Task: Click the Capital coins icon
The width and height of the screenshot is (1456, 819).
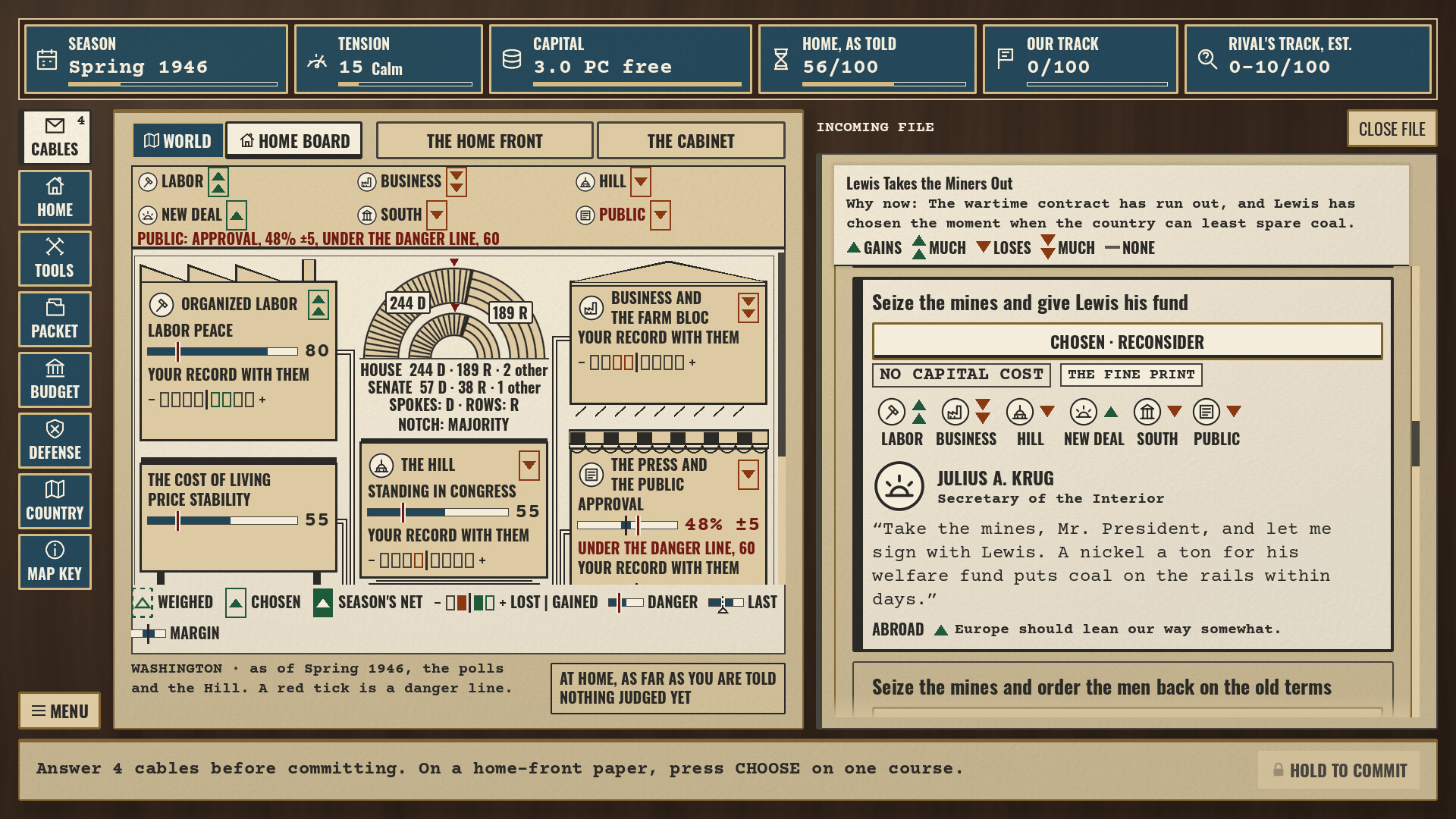Action: (512, 59)
